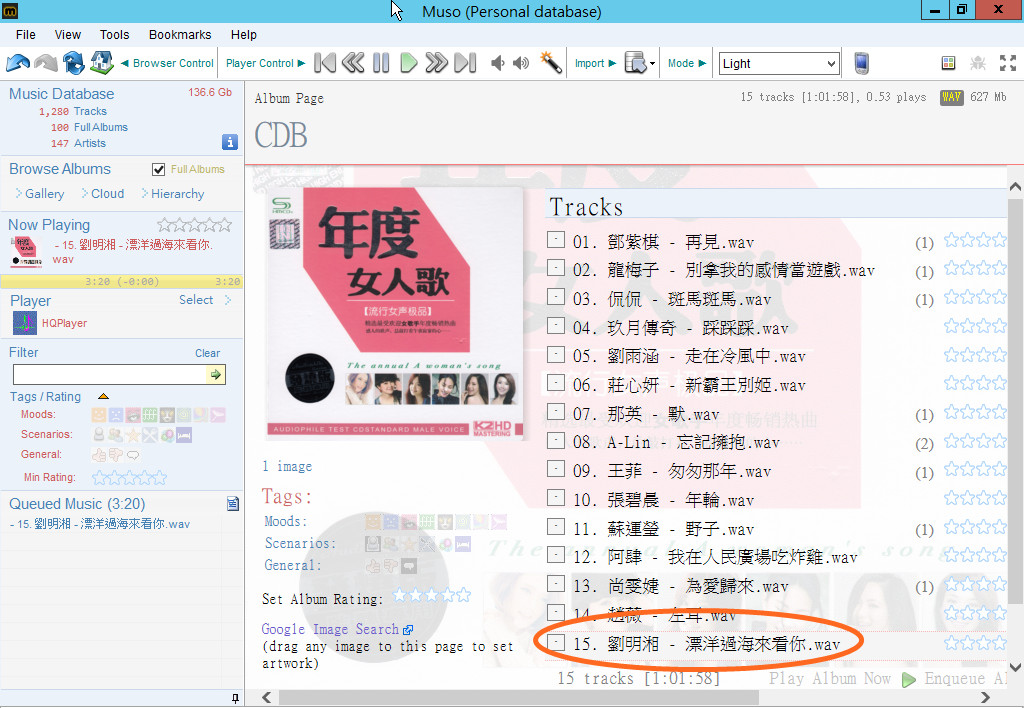Check the box for track 01 鄧紫棋
Screen dimensions: 1024x708
coord(556,240)
